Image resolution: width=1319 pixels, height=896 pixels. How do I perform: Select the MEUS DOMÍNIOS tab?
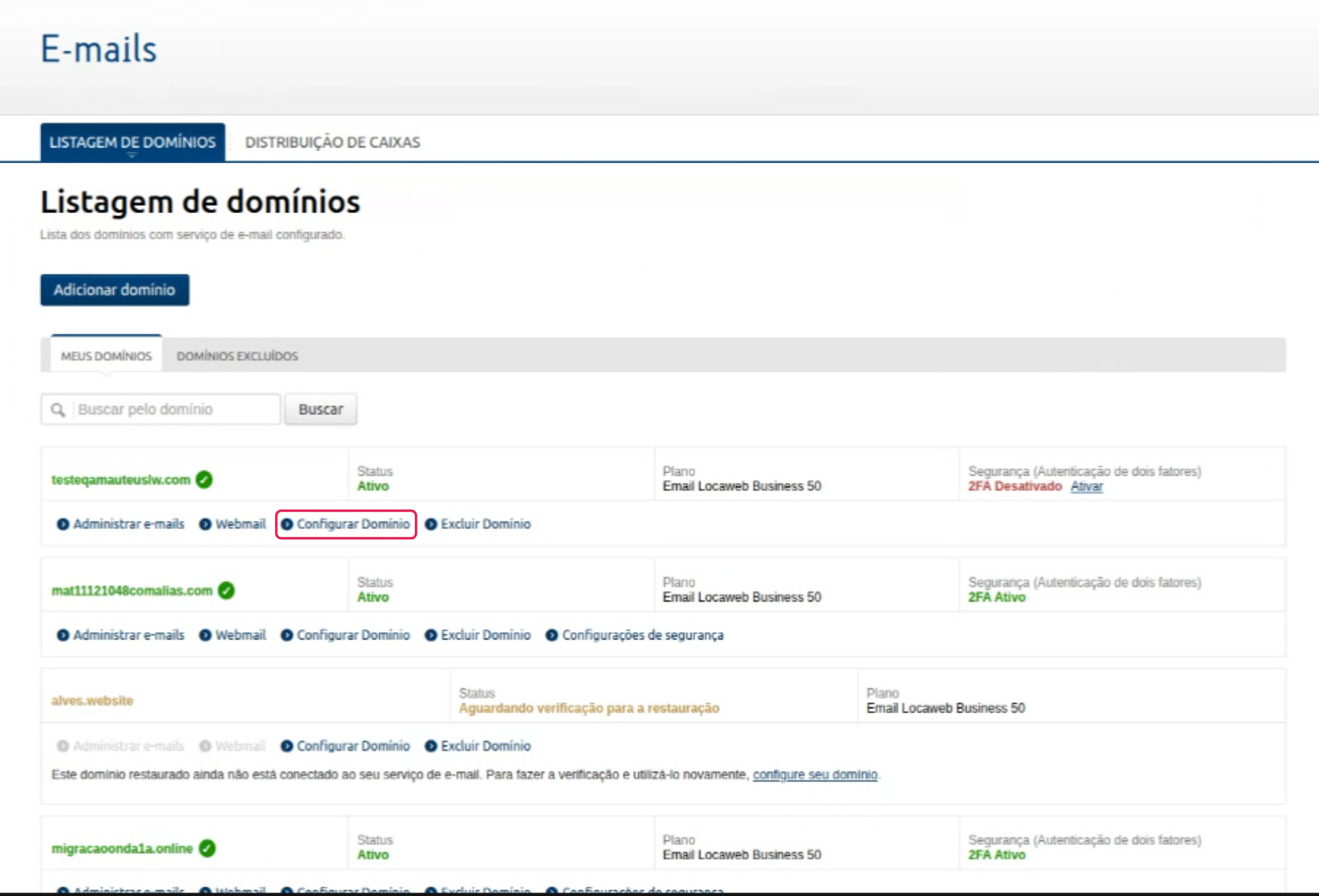point(105,356)
